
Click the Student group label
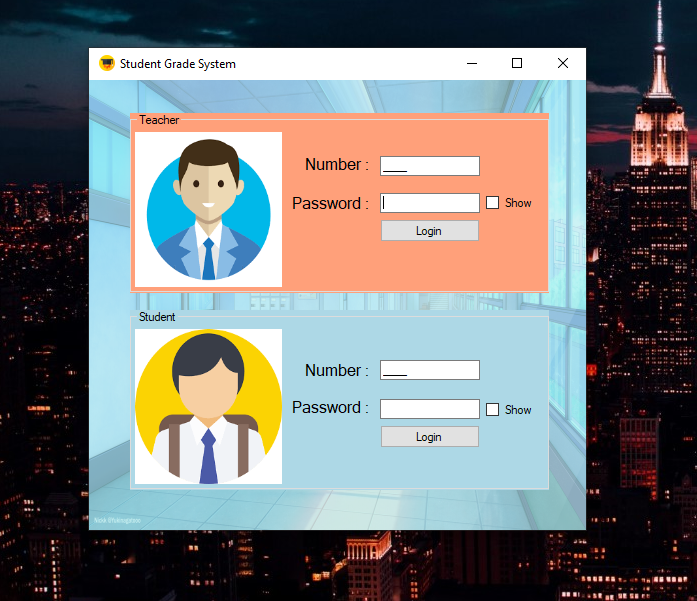click(157, 317)
